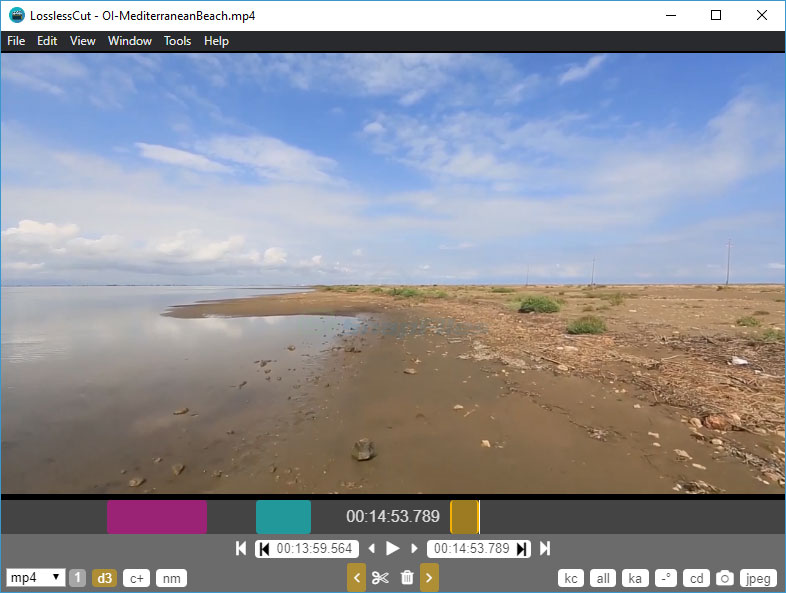
Task: Close the LosslessCut window
Action: [x=762, y=15]
